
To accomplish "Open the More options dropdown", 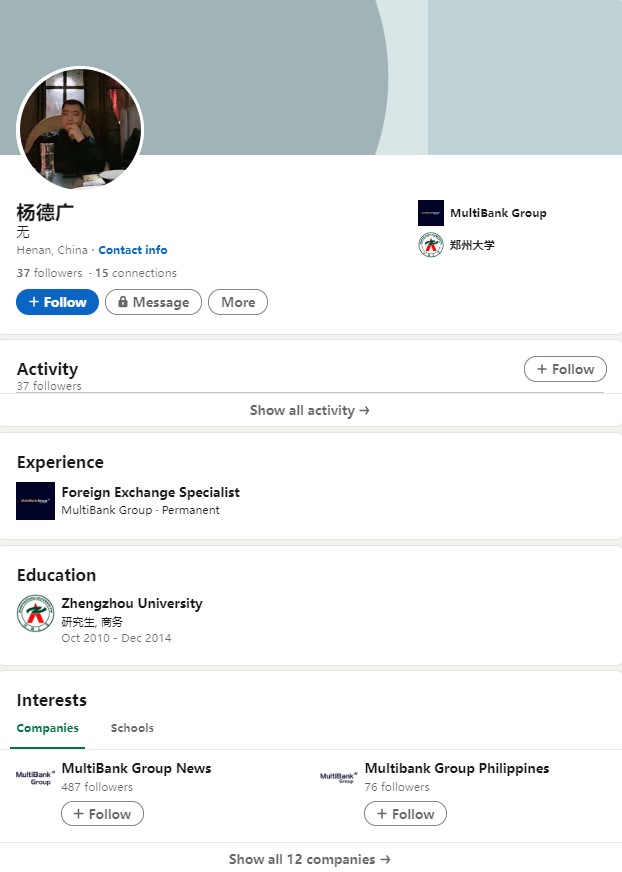I will click(238, 302).
